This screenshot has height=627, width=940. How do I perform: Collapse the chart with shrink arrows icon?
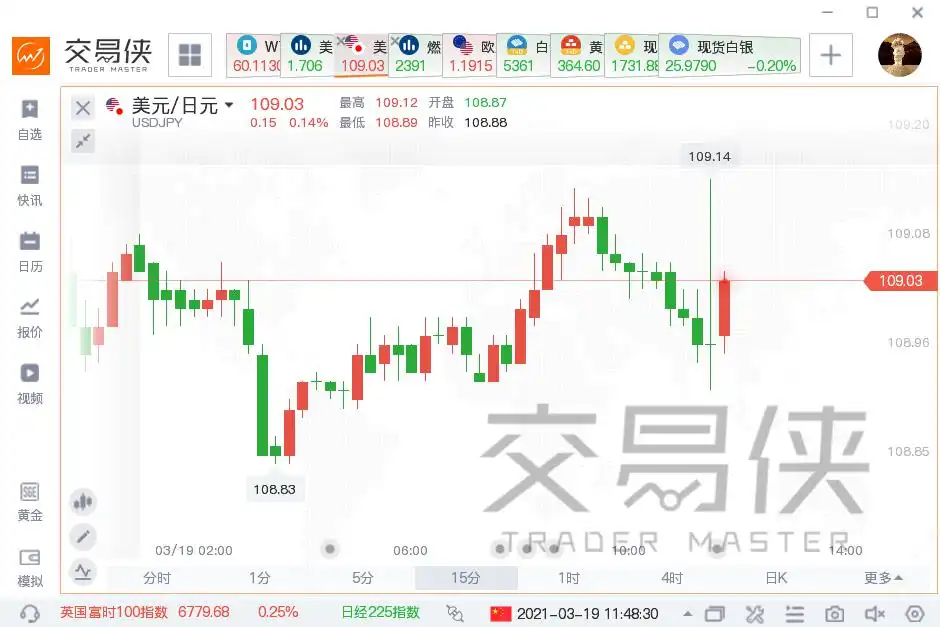(x=83, y=141)
